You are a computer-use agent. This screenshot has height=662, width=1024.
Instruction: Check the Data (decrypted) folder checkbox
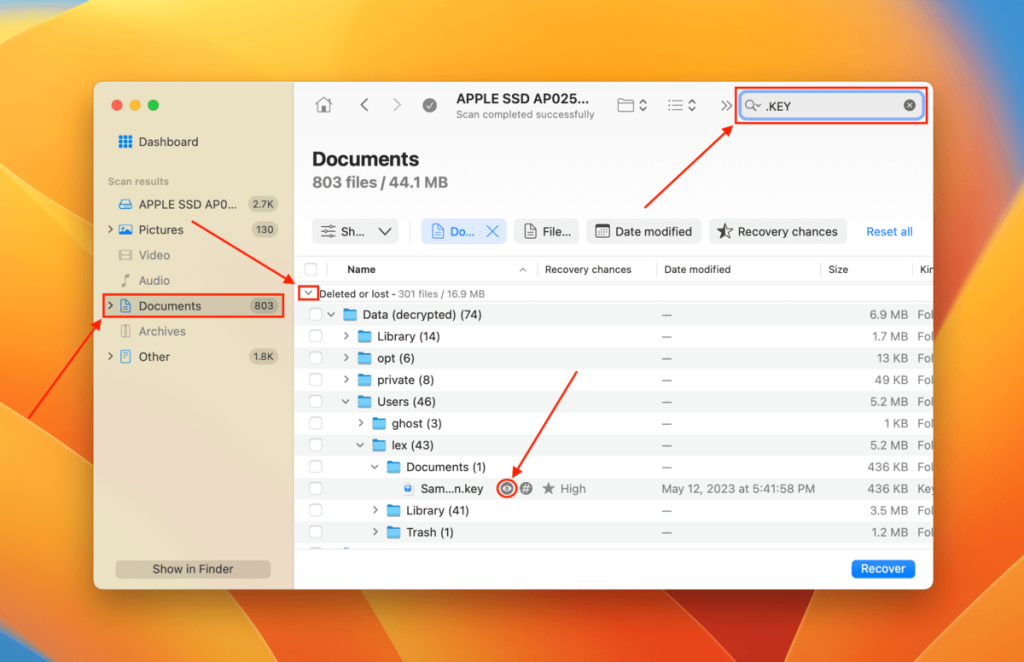pyautogui.click(x=315, y=315)
